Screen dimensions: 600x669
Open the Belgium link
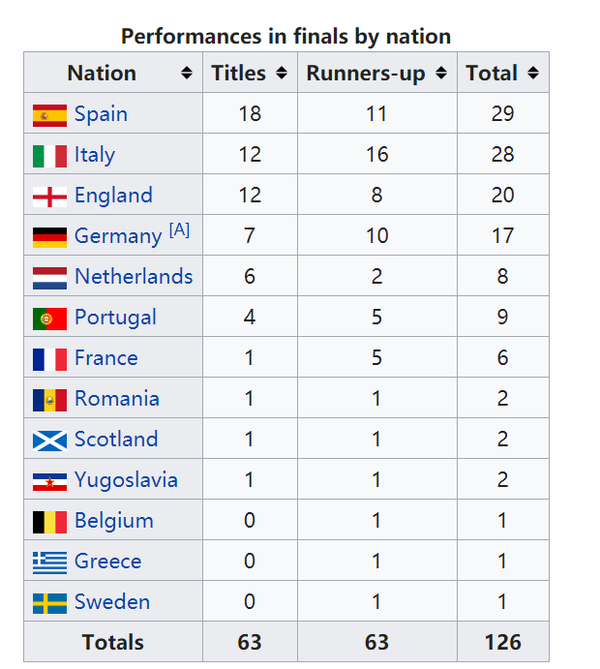(x=114, y=521)
